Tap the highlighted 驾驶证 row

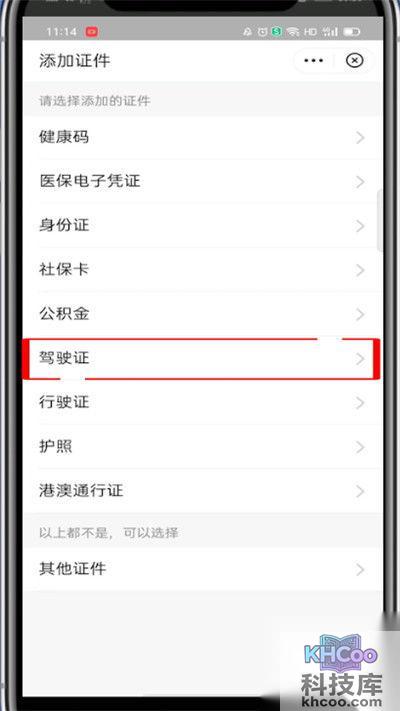tap(201, 359)
